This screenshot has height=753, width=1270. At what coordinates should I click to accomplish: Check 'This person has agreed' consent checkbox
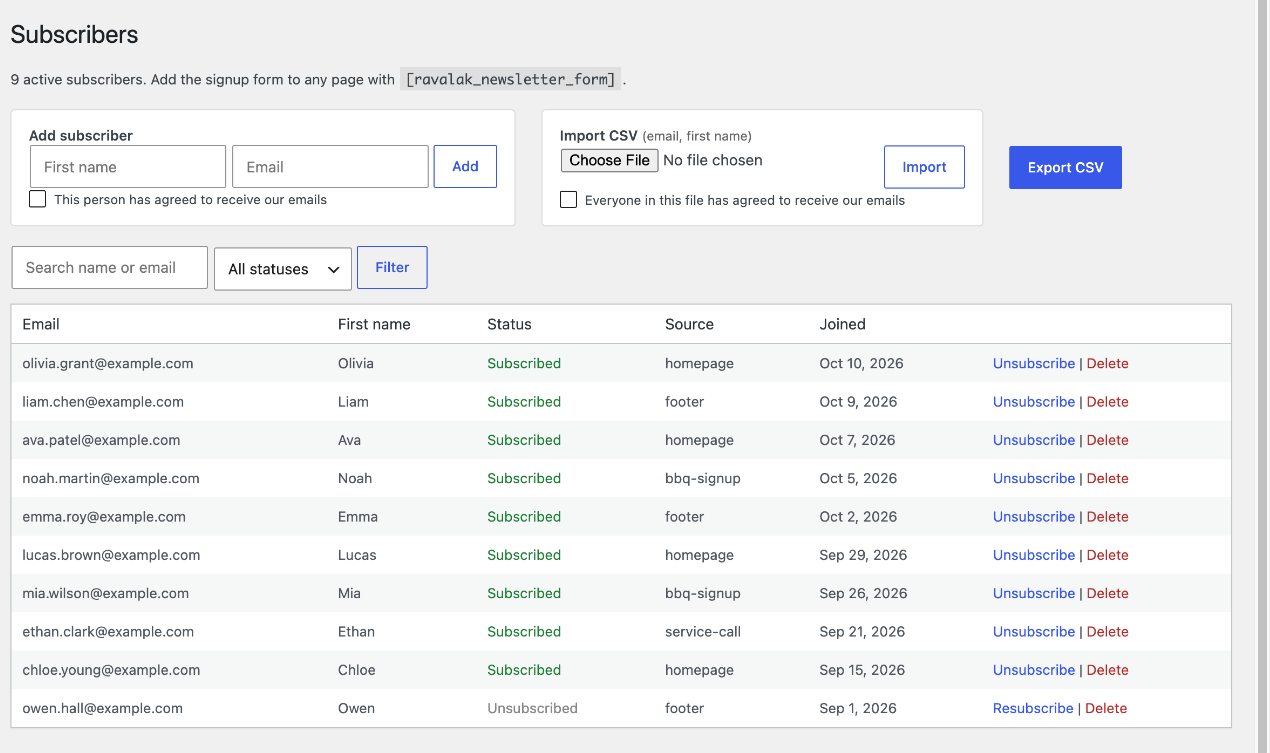click(x=38, y=199)
